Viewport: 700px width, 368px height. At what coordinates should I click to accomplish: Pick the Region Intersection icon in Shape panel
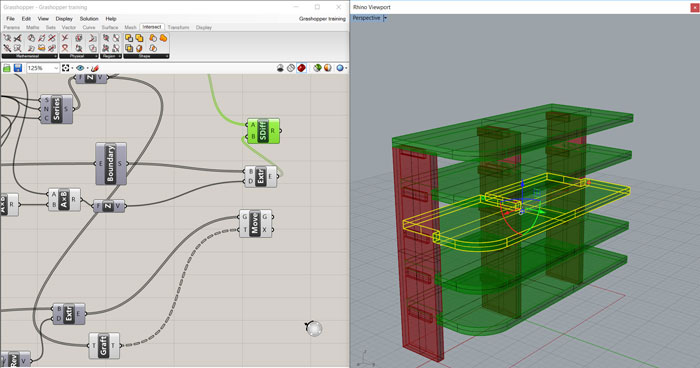tap(153, 48)
